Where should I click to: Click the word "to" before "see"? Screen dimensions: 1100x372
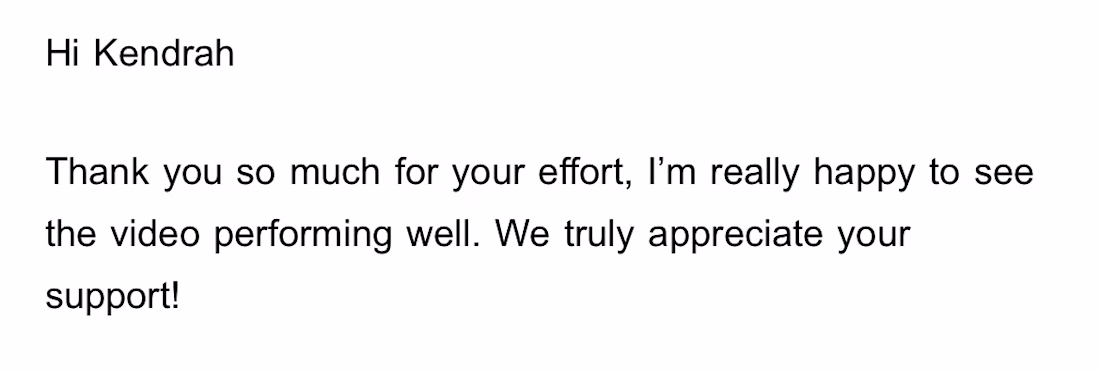[x=944, y=173]
